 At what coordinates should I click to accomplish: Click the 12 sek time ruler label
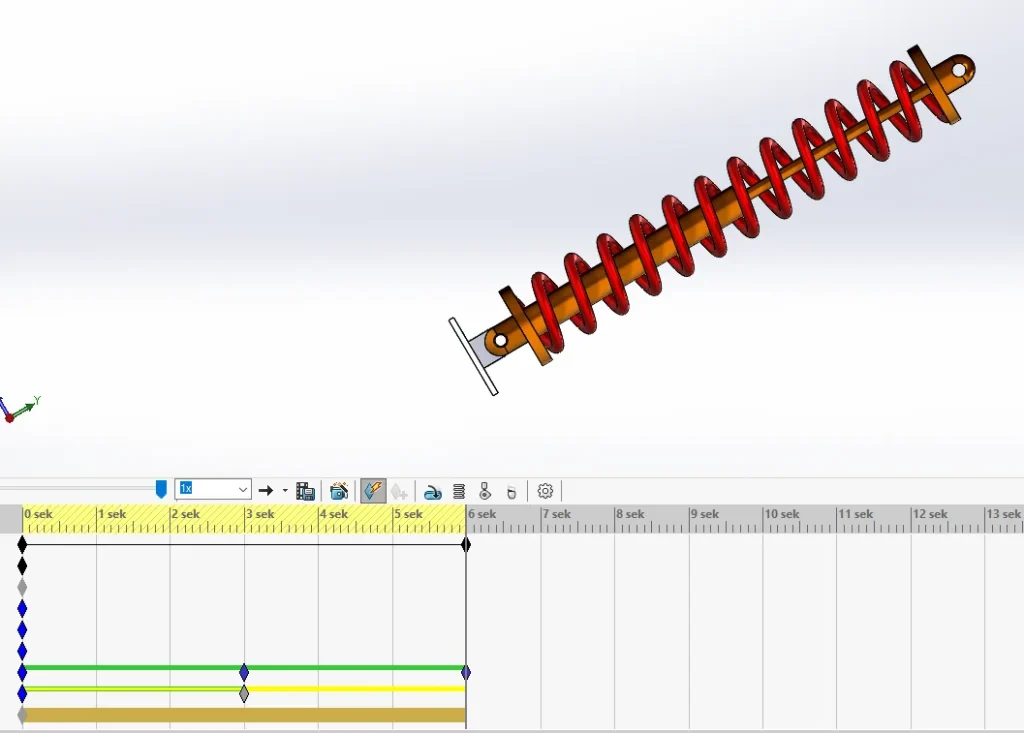[x=931, y=514]
